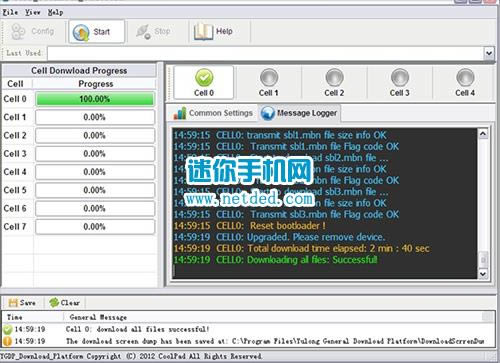The image size is (500, 363).
Task: Click the Cell 5 0.00% progress bar
Action: click(x=95, y=190)
